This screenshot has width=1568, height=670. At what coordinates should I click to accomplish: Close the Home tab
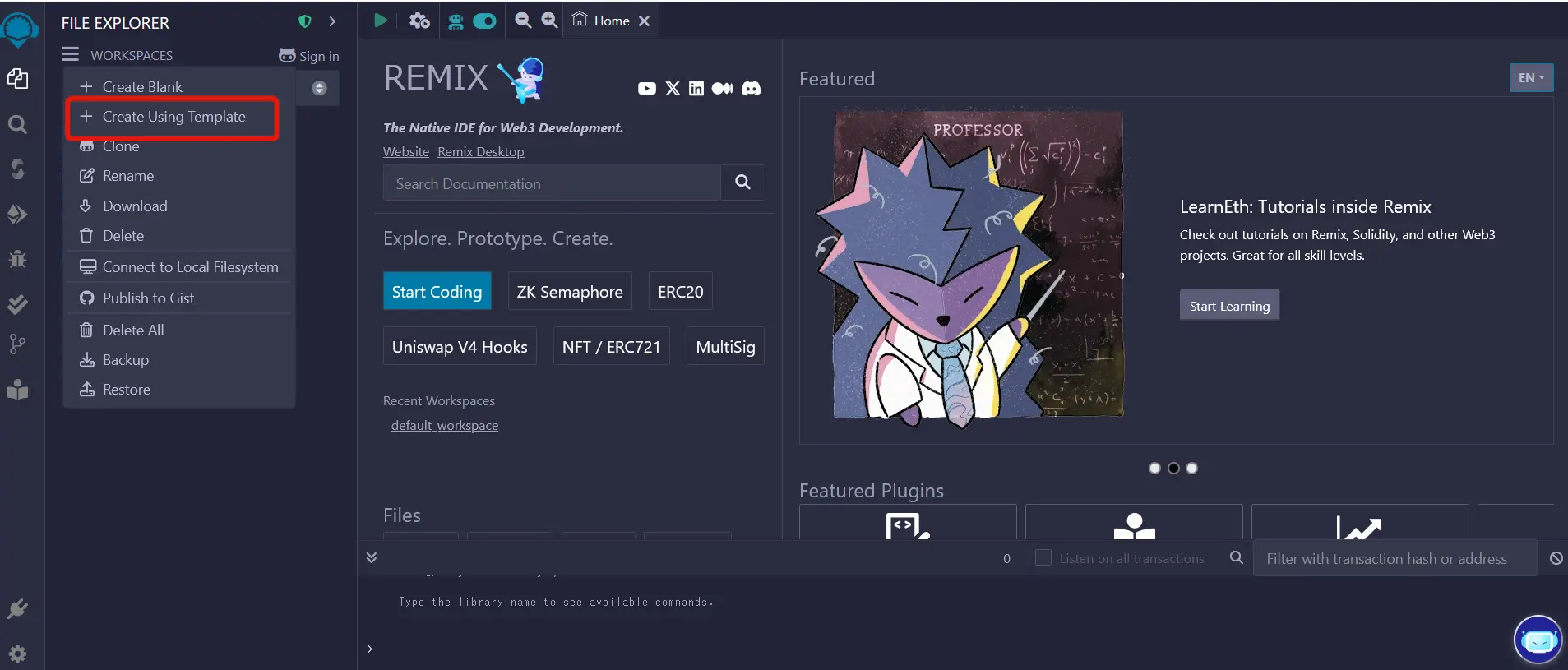(645, 21)
